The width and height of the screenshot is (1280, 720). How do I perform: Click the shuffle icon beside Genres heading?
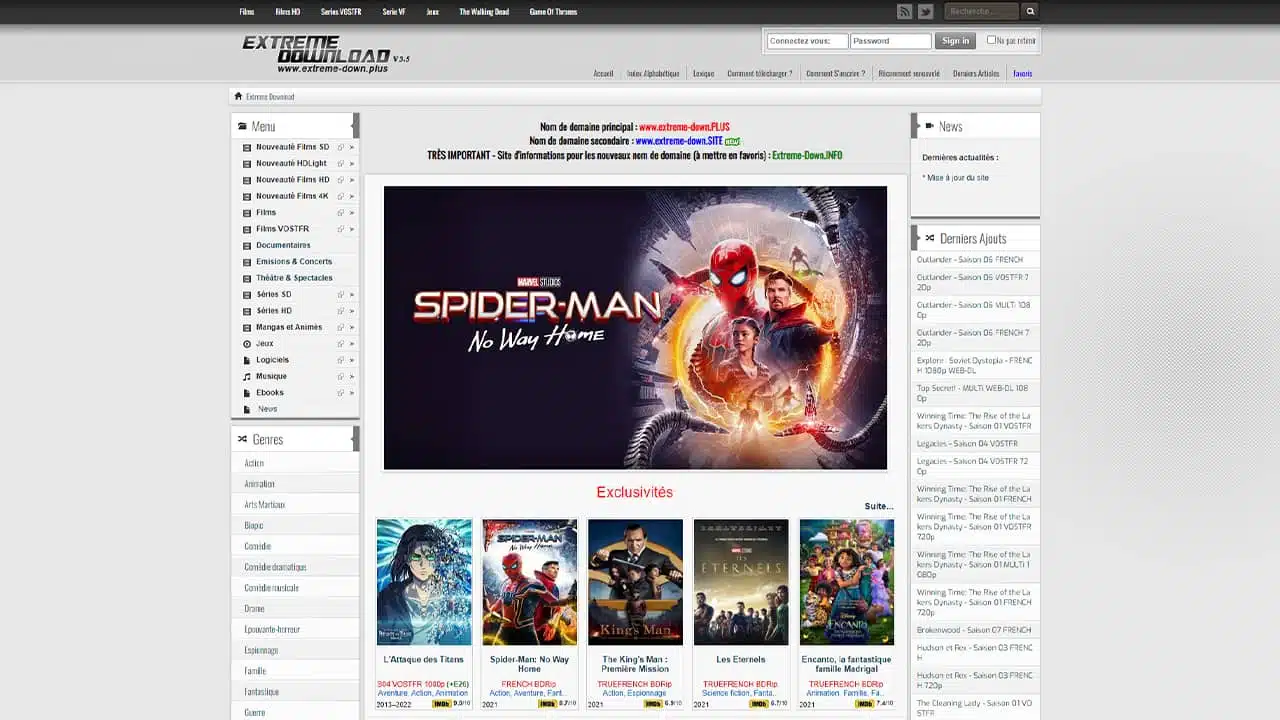click(x=242, y=439)
